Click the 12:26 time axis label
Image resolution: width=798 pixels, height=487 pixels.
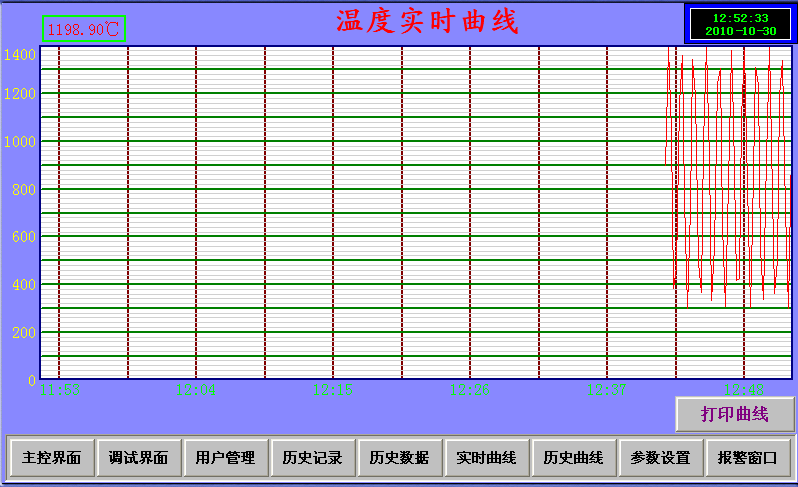[470, 390]
